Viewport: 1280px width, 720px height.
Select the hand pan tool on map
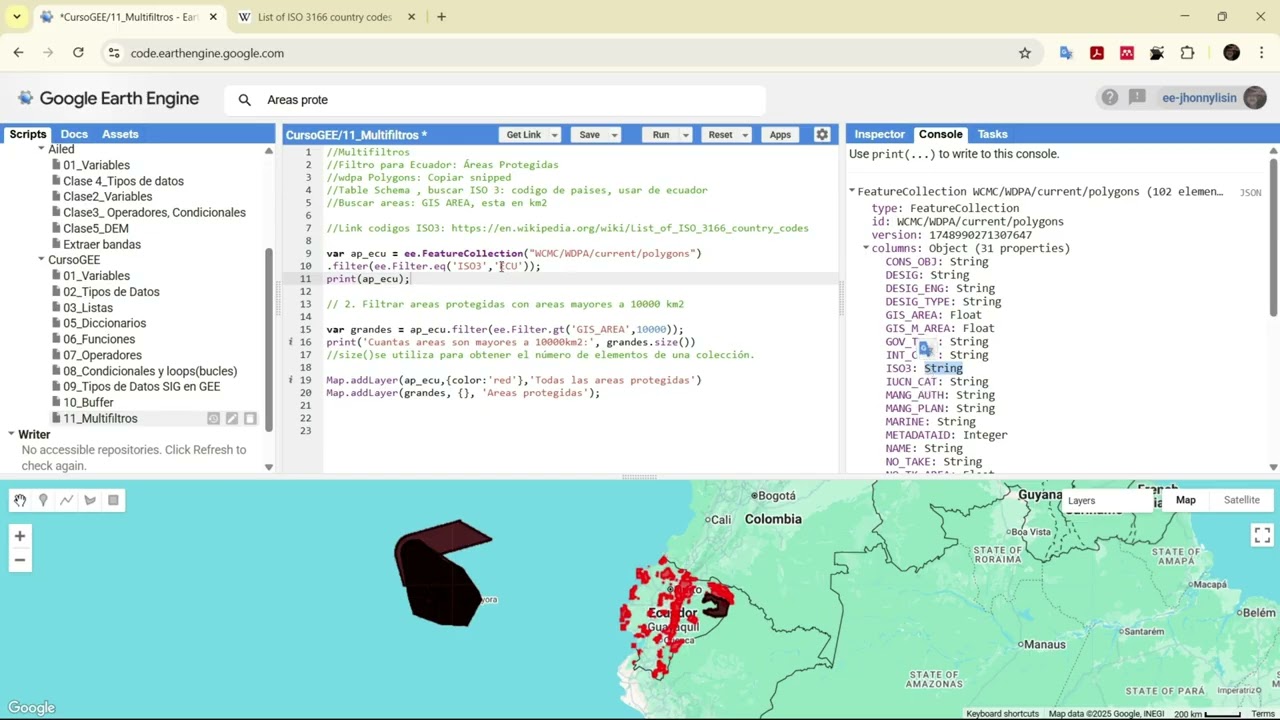click(20, 500)
